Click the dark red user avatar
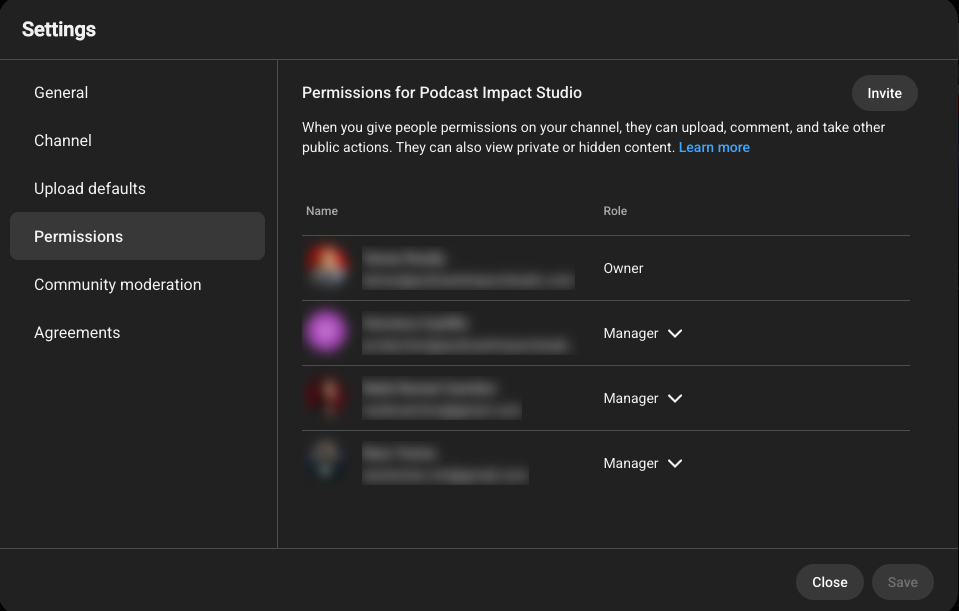The image size is (959, 611). [x=328, y=398]
